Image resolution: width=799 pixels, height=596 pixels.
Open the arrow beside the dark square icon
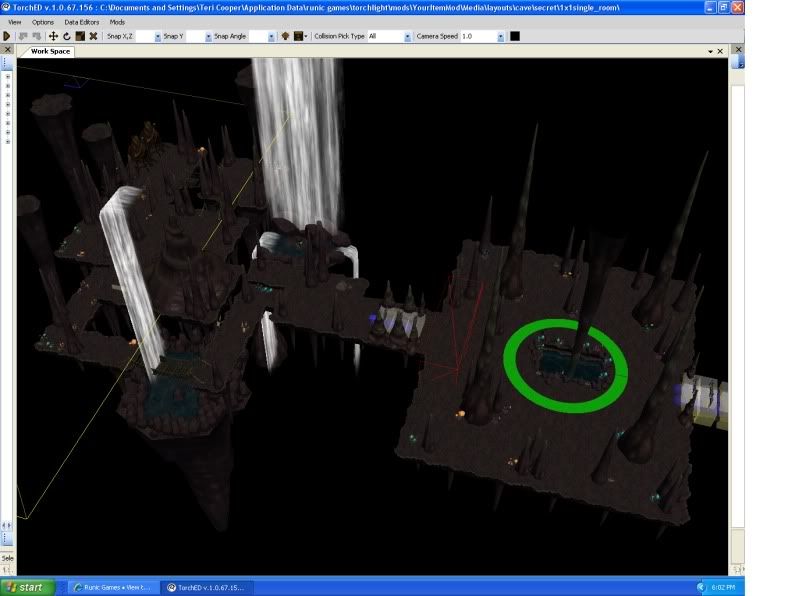click(x=306, y=36)
